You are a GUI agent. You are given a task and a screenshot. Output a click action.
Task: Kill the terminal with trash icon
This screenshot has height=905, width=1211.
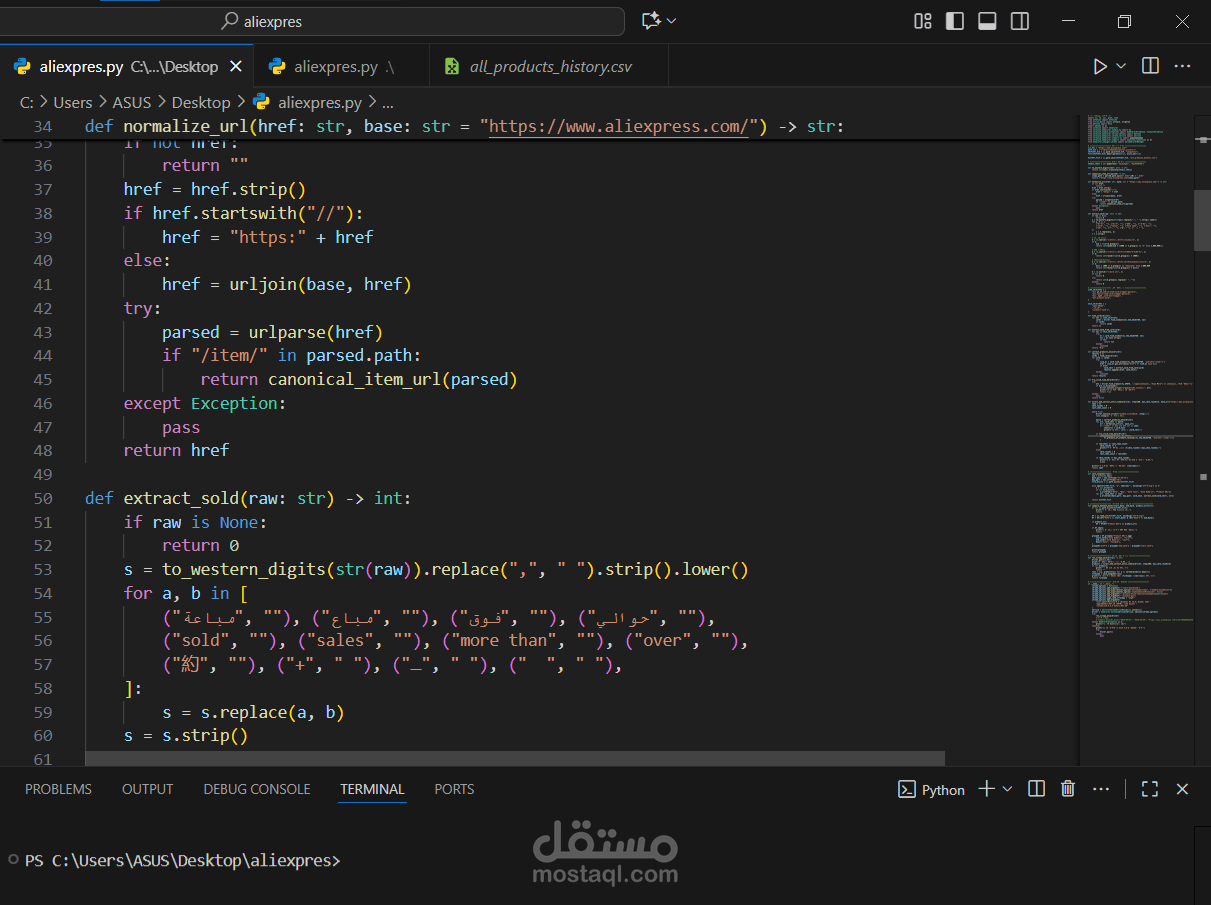(x=1068, y=789)
